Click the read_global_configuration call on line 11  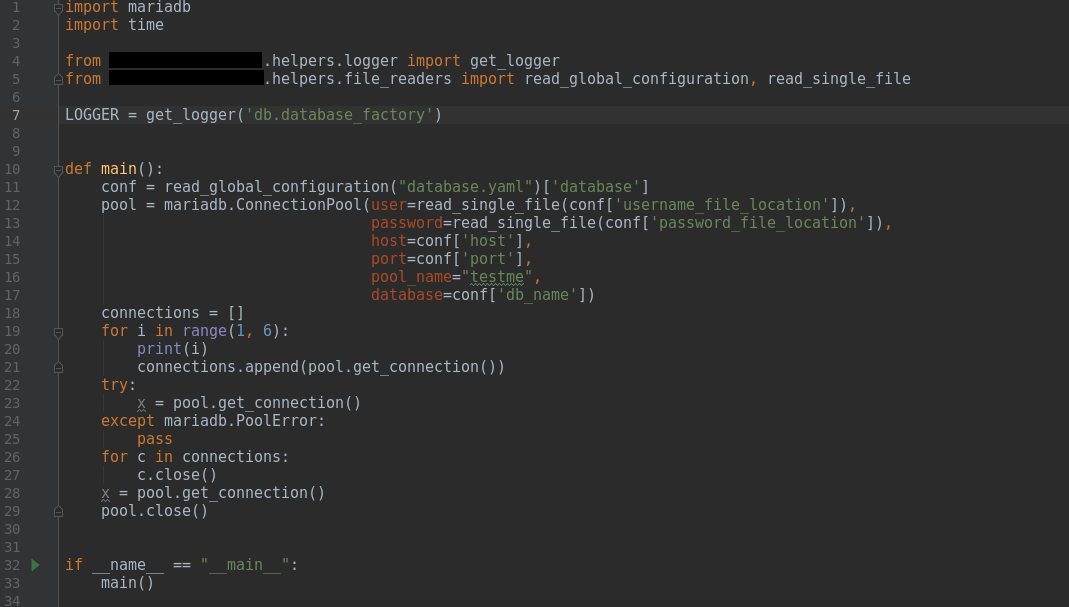(276, 187)
